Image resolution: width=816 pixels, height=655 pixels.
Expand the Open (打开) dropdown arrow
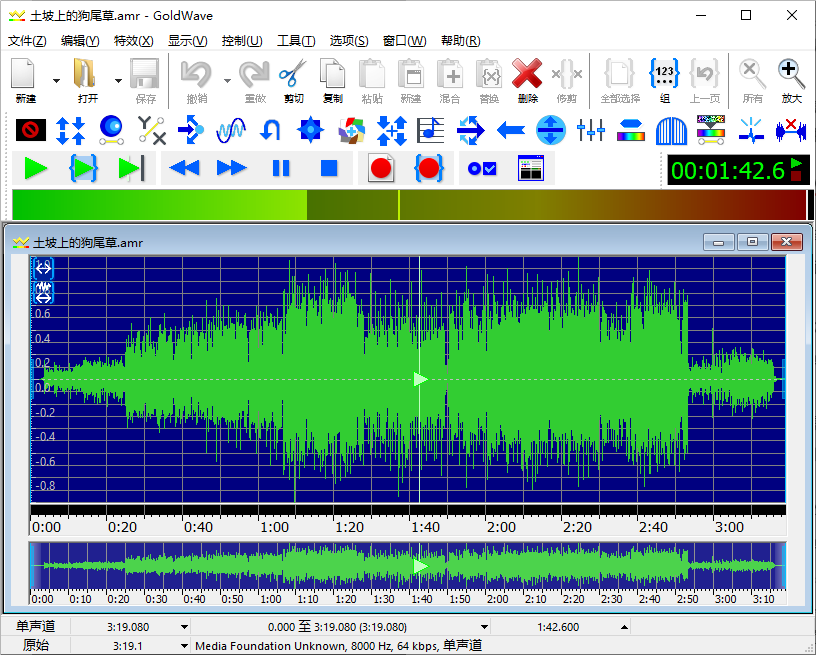[x=118, y=80]
